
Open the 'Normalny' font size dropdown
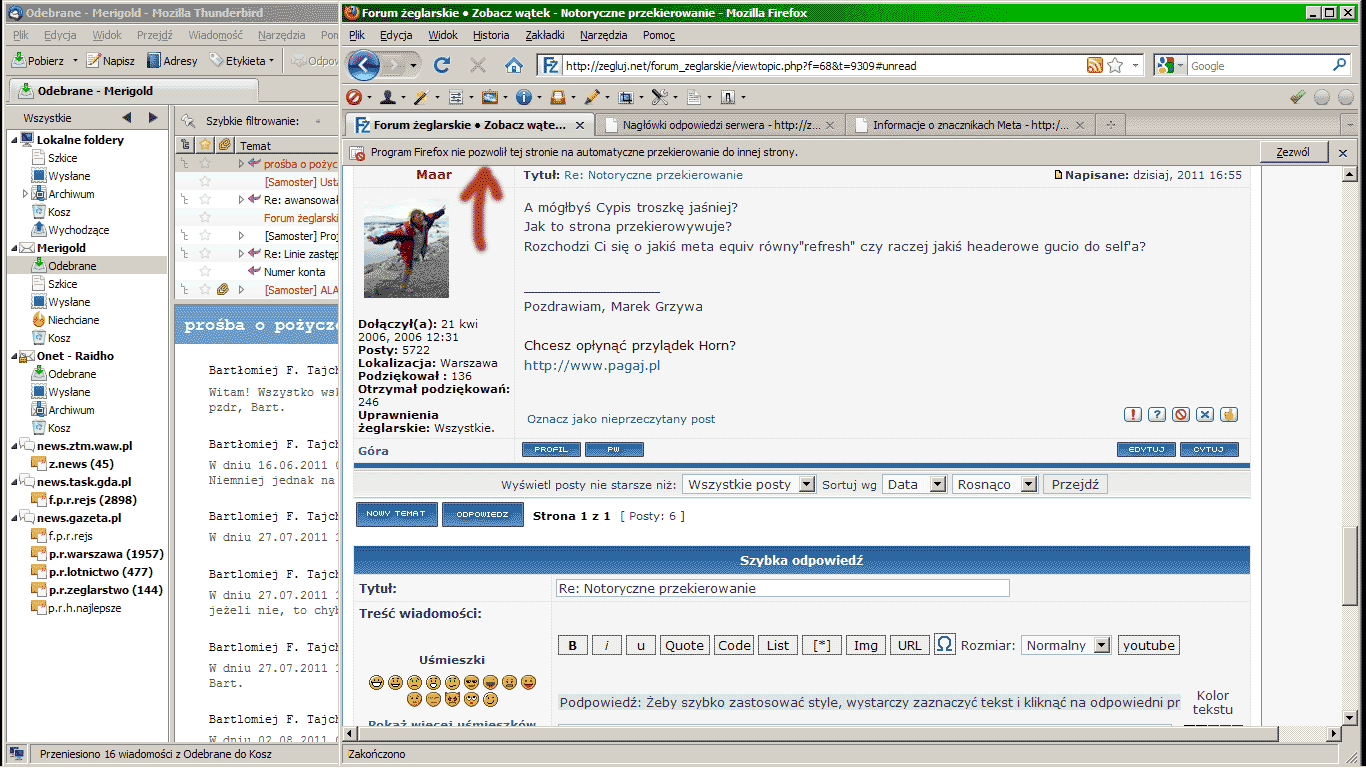pyautogui.click(x=1066, y=645)
